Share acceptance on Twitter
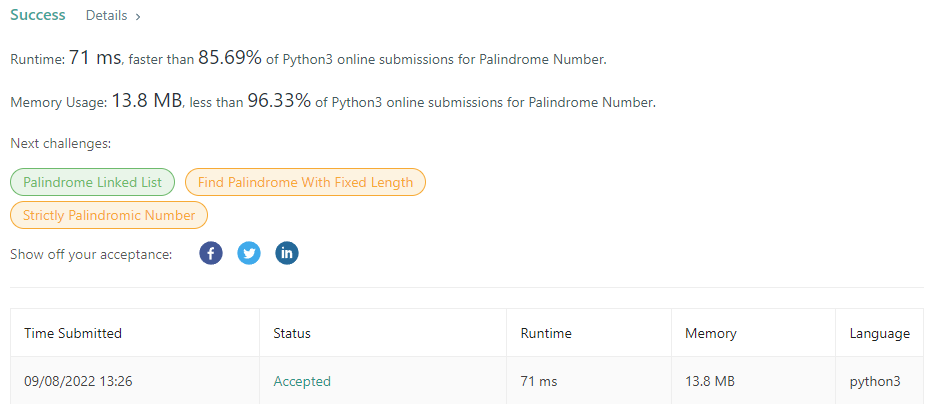The height and width of the screenshot is (404, 925). [x=249, y=253]
